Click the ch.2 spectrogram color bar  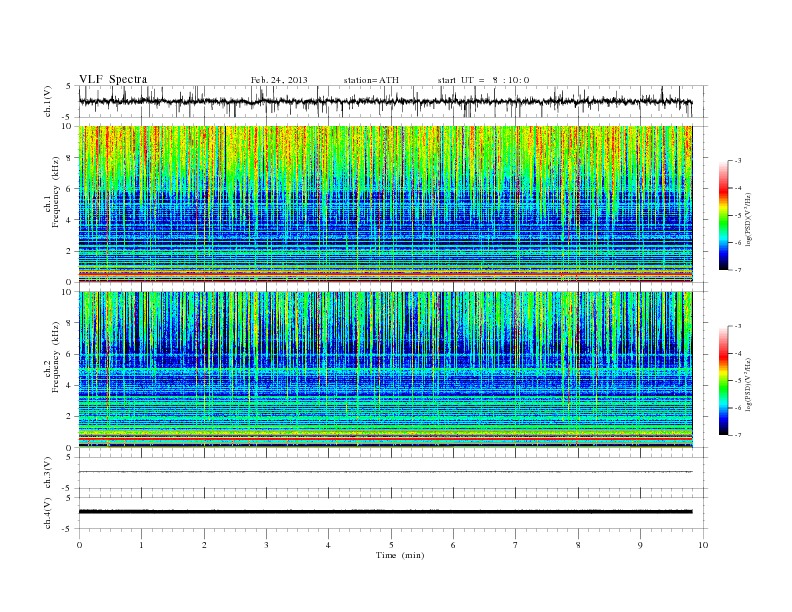pyautogui.click(x=723, y=381)
